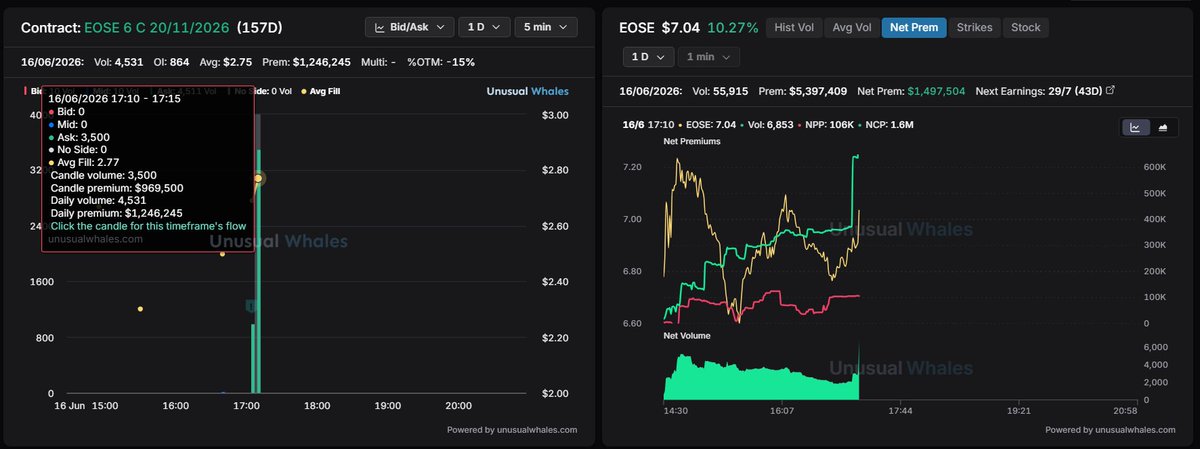Click the shorter green candle before 17:10
Image resolution: width=1200 pixels, height=449 pixels.
pyautogui.click(x=252, y=358)
